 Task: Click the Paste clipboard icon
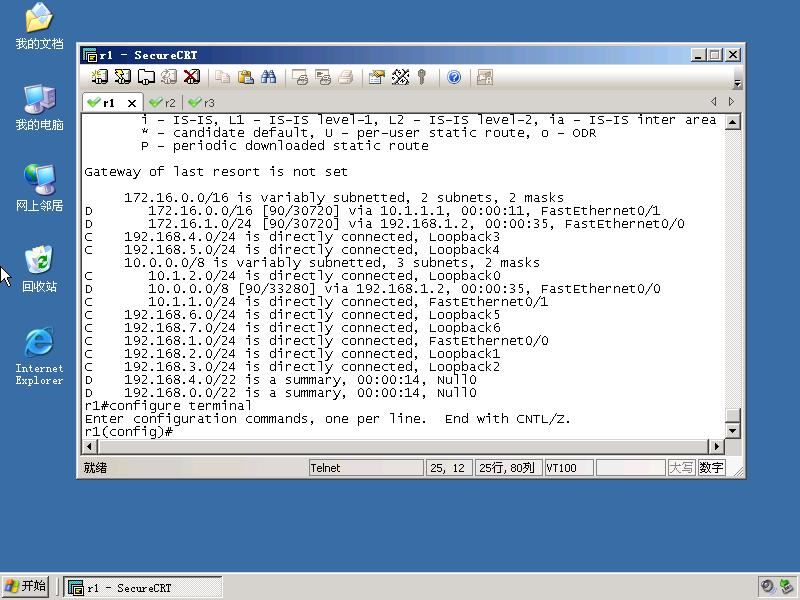[246, 77]
